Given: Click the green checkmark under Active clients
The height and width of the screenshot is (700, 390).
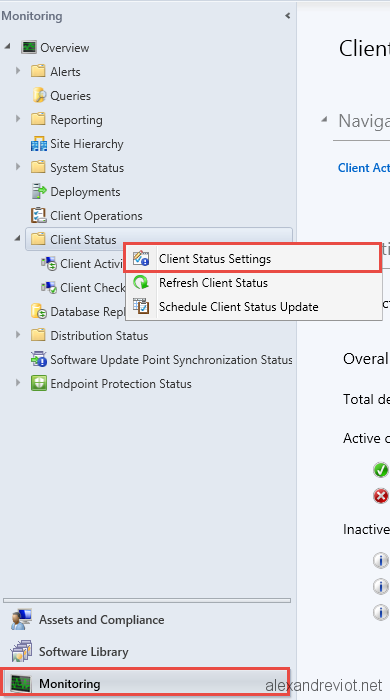Looking at the screenshot, I should (x=381, y=470).
